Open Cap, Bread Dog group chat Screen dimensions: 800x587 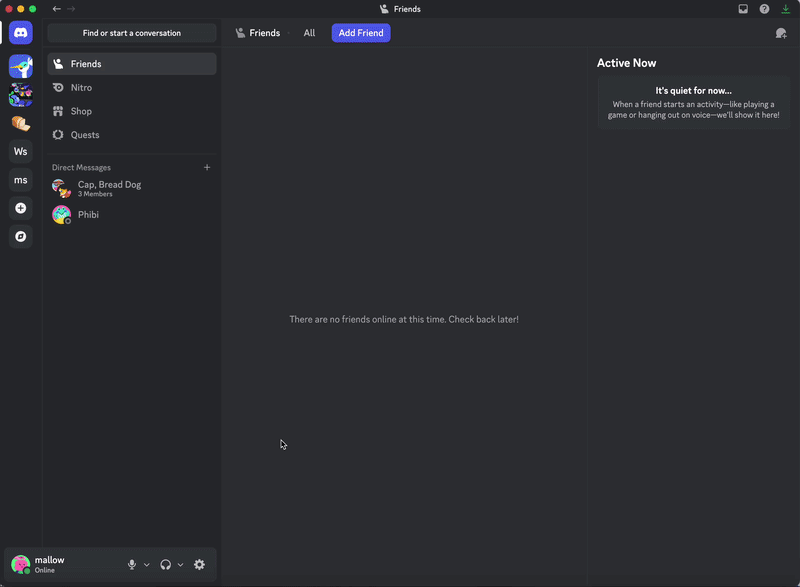pyautogui.click(x=132, y=188)
